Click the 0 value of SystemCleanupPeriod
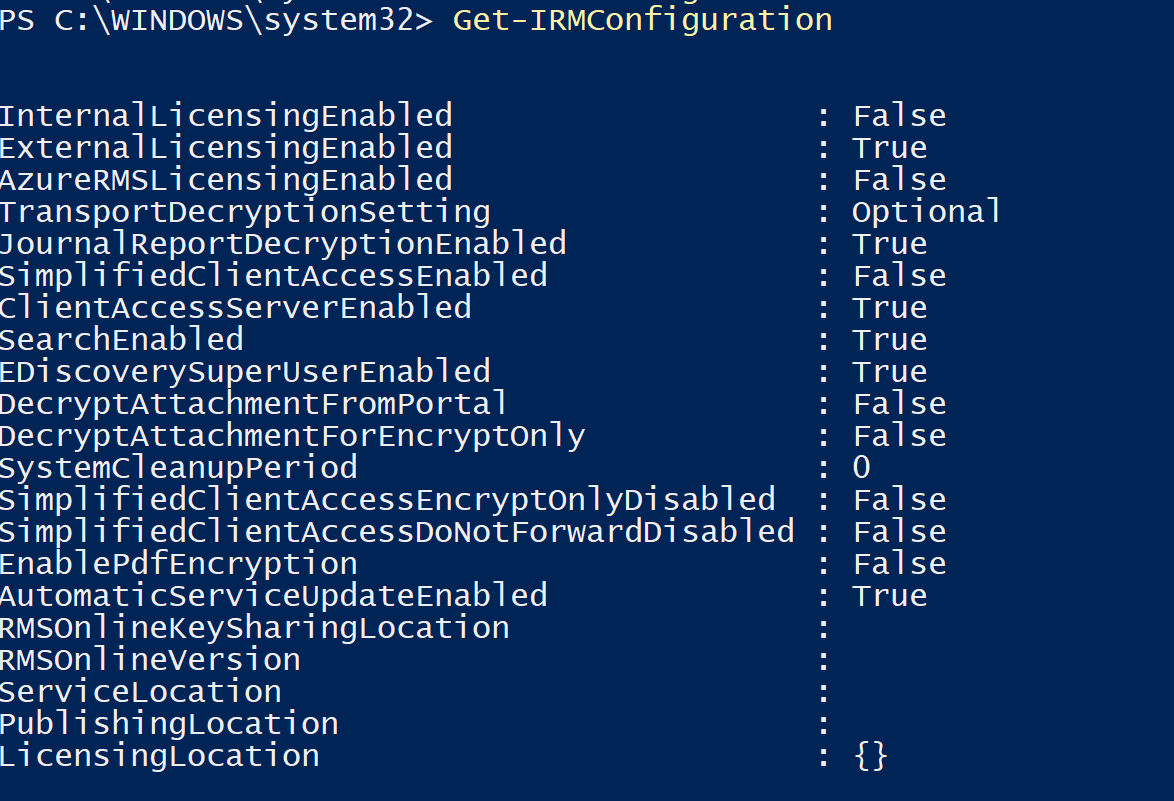The width and height of the screenshot is (1174, 801). point(861,468)
